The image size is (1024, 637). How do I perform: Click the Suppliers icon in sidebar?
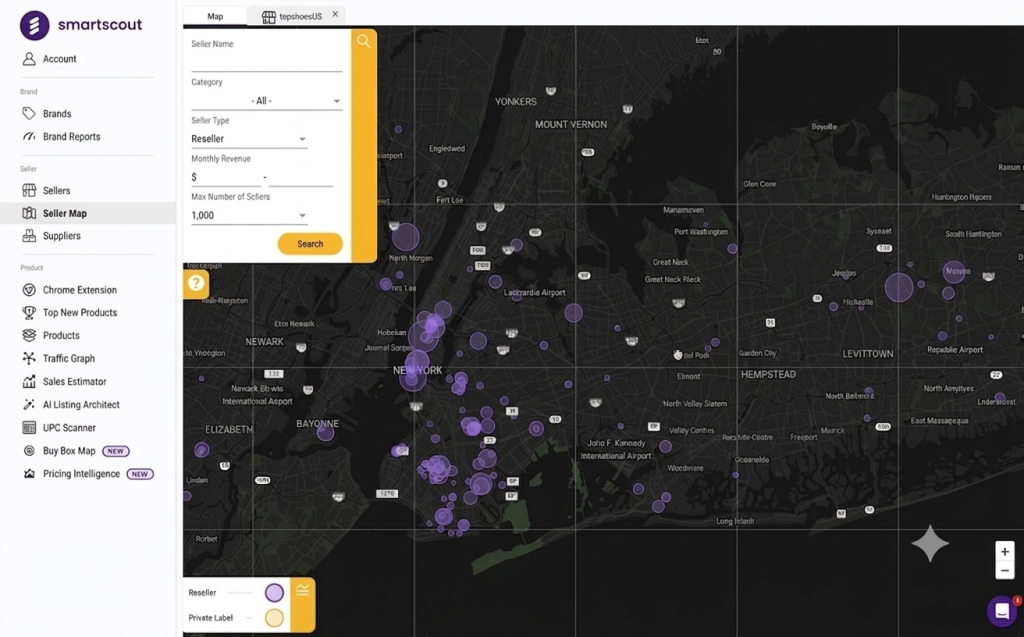29,236
